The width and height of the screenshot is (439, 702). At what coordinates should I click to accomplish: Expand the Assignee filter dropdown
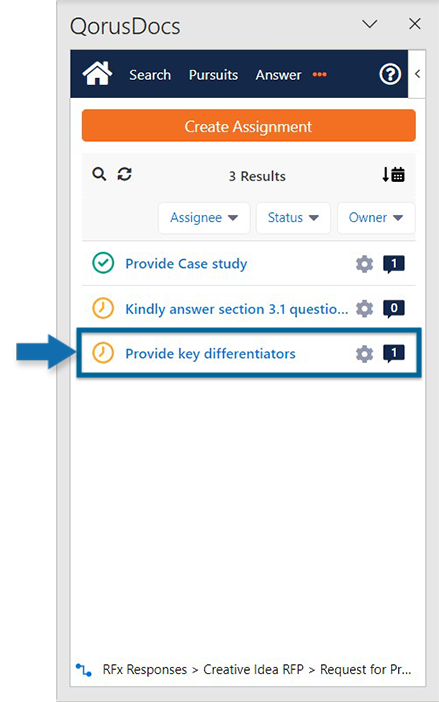point(204,218)
